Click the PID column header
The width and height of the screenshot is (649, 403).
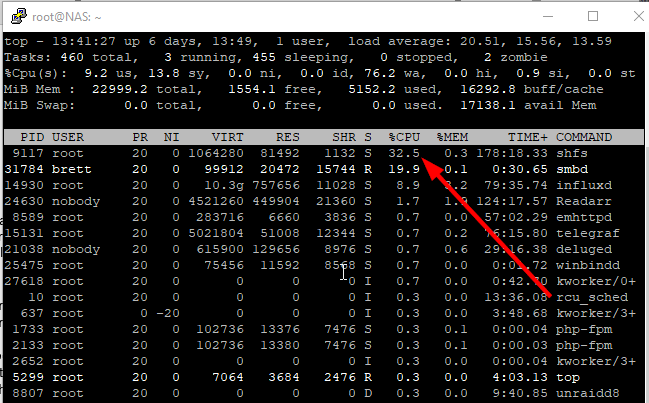[x=32, y=137]
